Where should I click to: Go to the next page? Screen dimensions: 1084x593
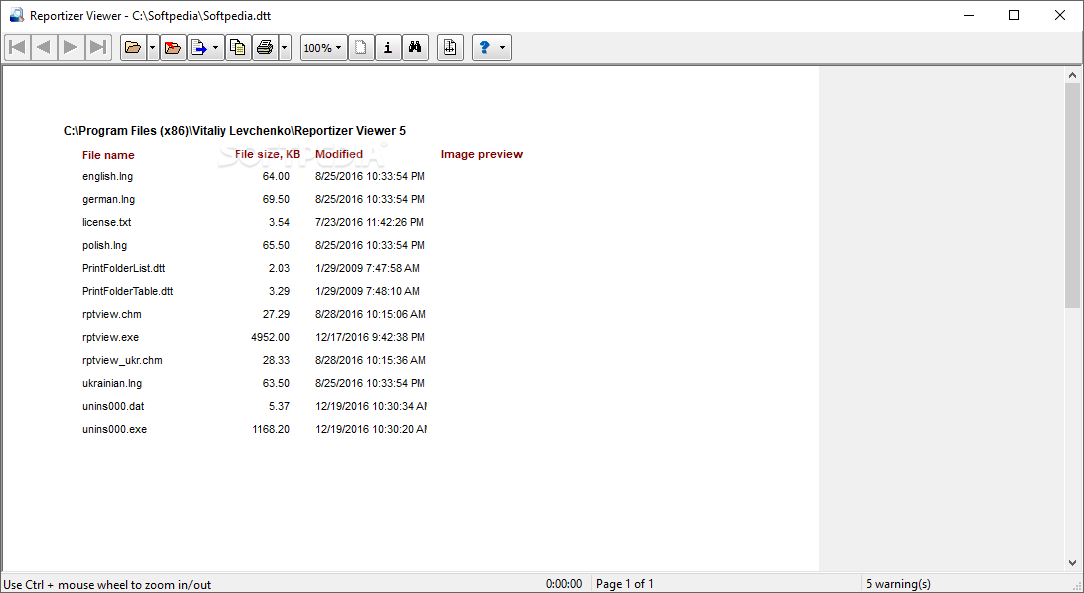point(71,48)
